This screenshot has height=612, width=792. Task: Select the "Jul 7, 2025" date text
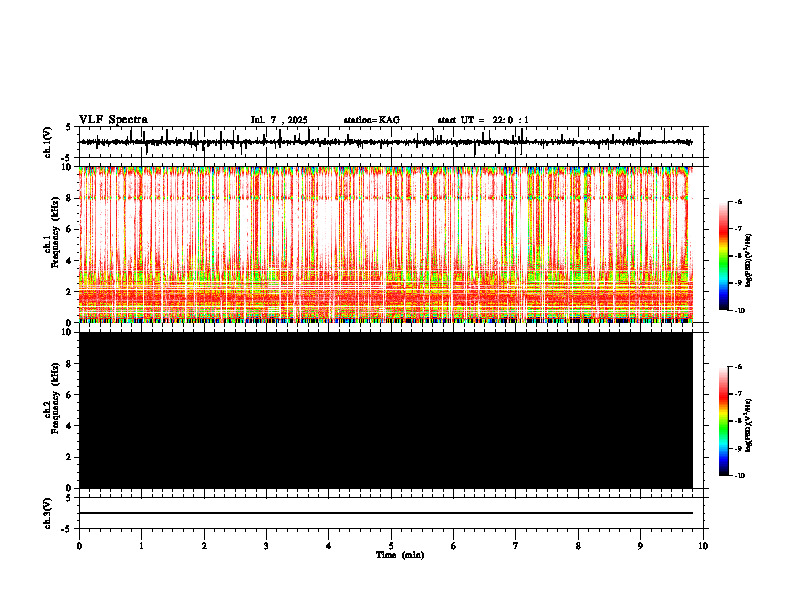tap(279, 120)
